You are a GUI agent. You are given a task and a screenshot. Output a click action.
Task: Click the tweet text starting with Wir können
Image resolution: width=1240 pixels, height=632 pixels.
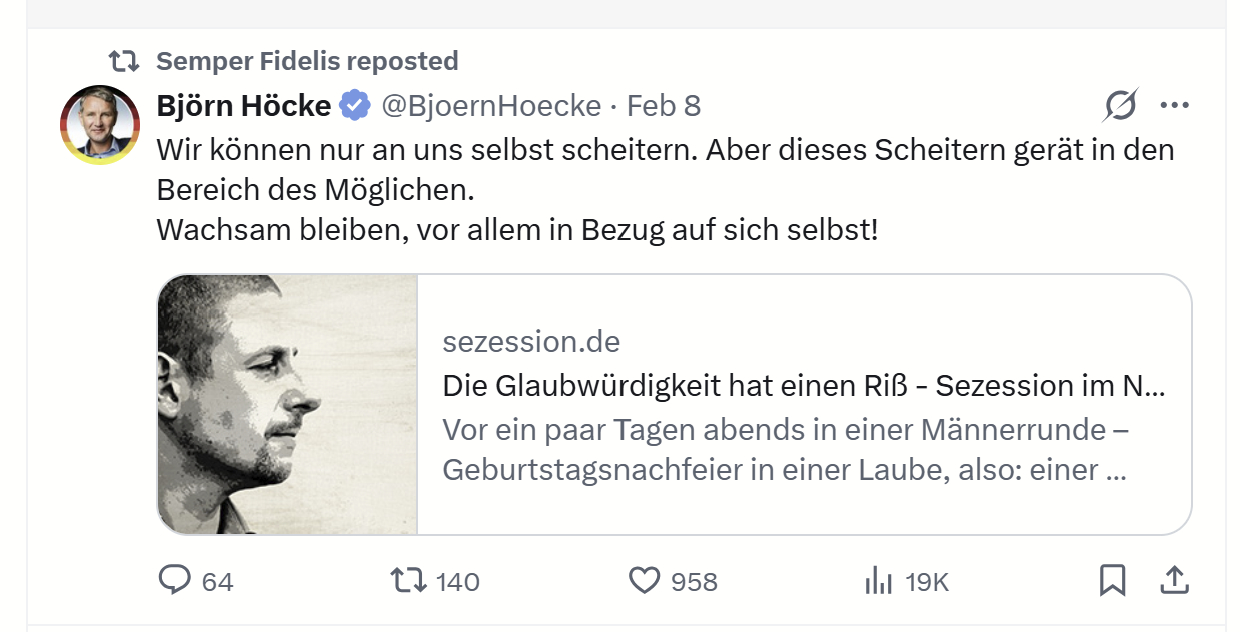click(x=665, y=150)
